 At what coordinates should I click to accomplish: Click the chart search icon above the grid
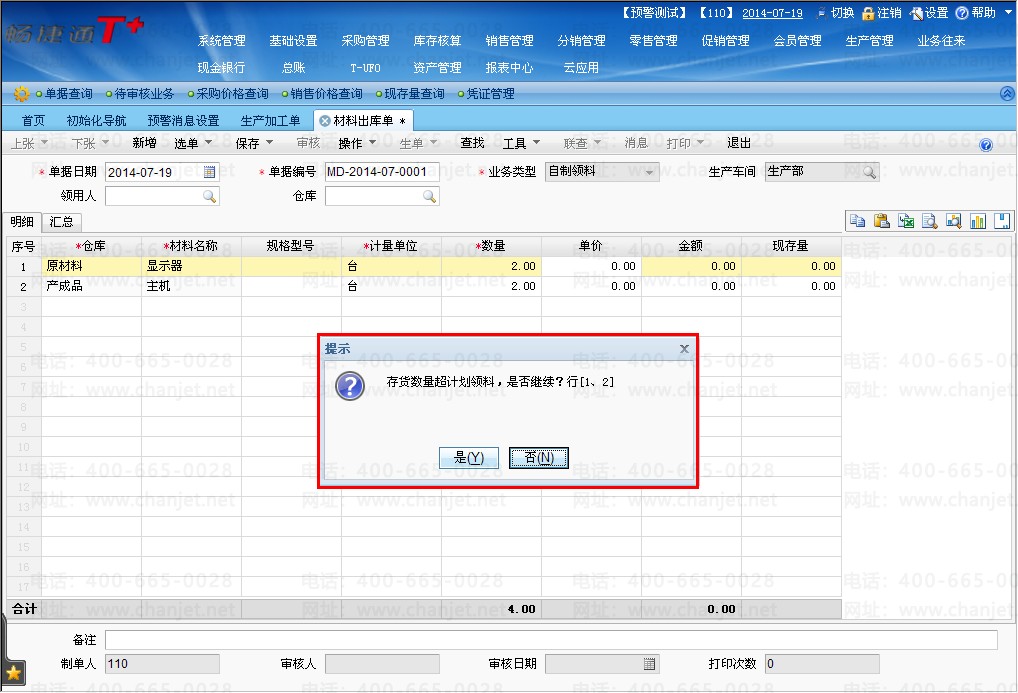(x=954, y=221)
